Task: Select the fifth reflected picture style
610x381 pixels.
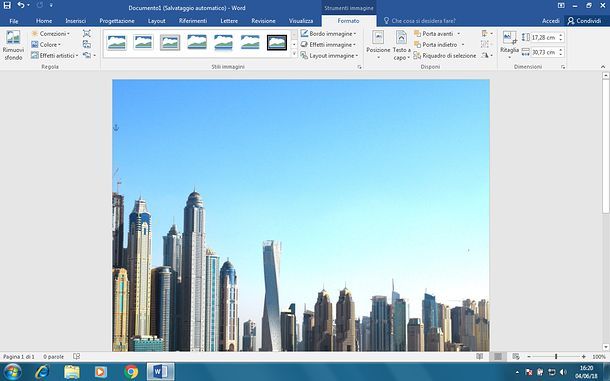Action: [223, 42]
